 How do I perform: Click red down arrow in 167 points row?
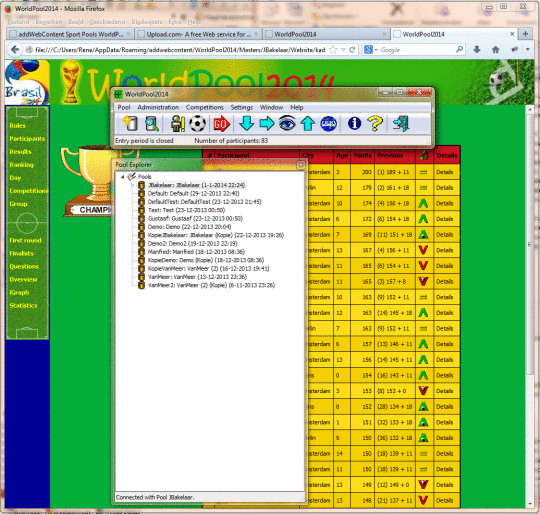point(423,250)
